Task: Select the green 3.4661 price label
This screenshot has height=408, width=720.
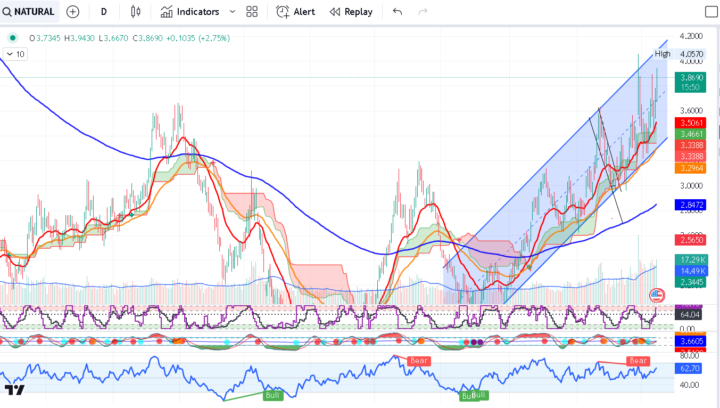Action: coord(690,134)
